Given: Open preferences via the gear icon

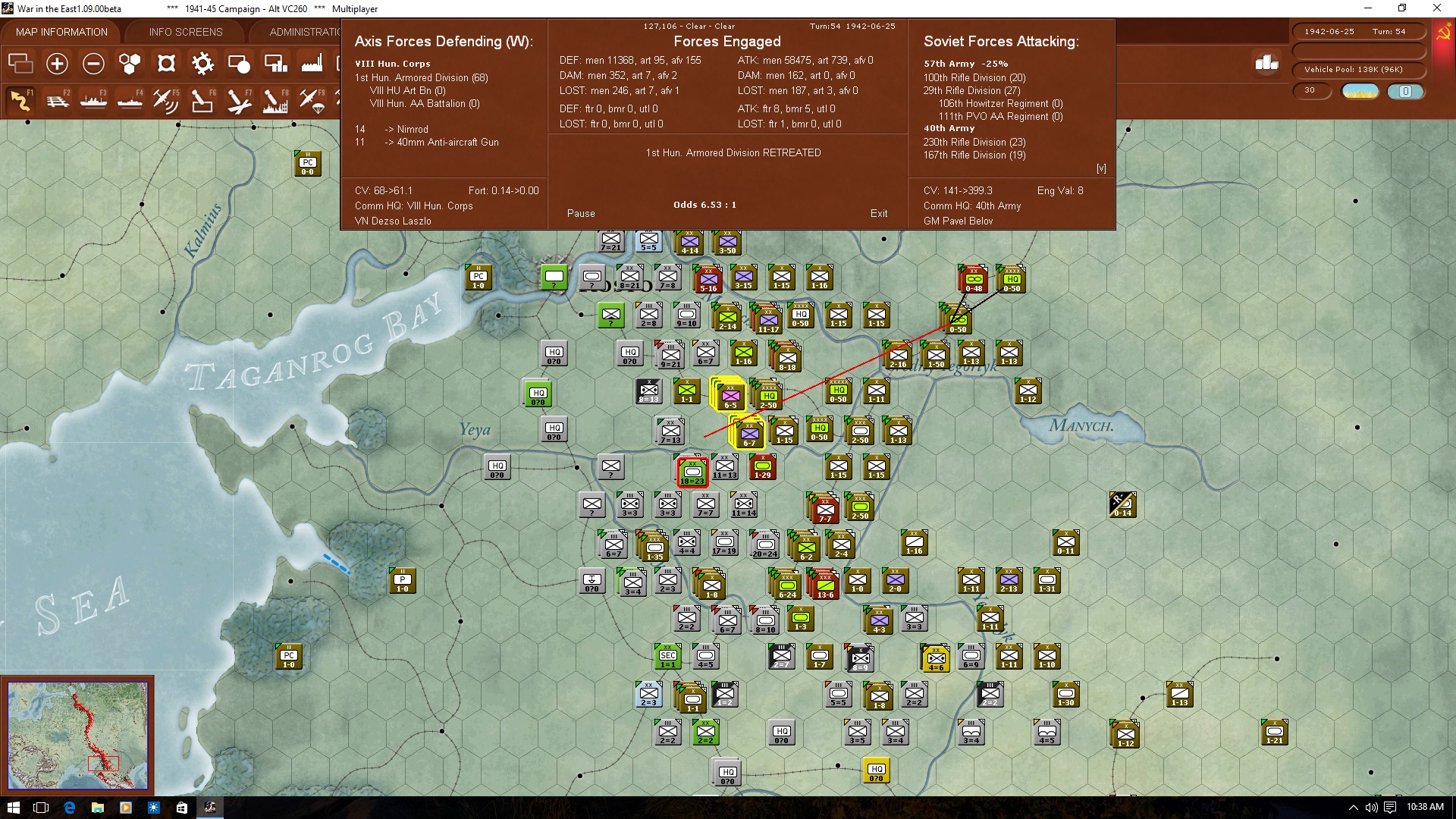Looking at the screenshot, I should click(202, 64).
